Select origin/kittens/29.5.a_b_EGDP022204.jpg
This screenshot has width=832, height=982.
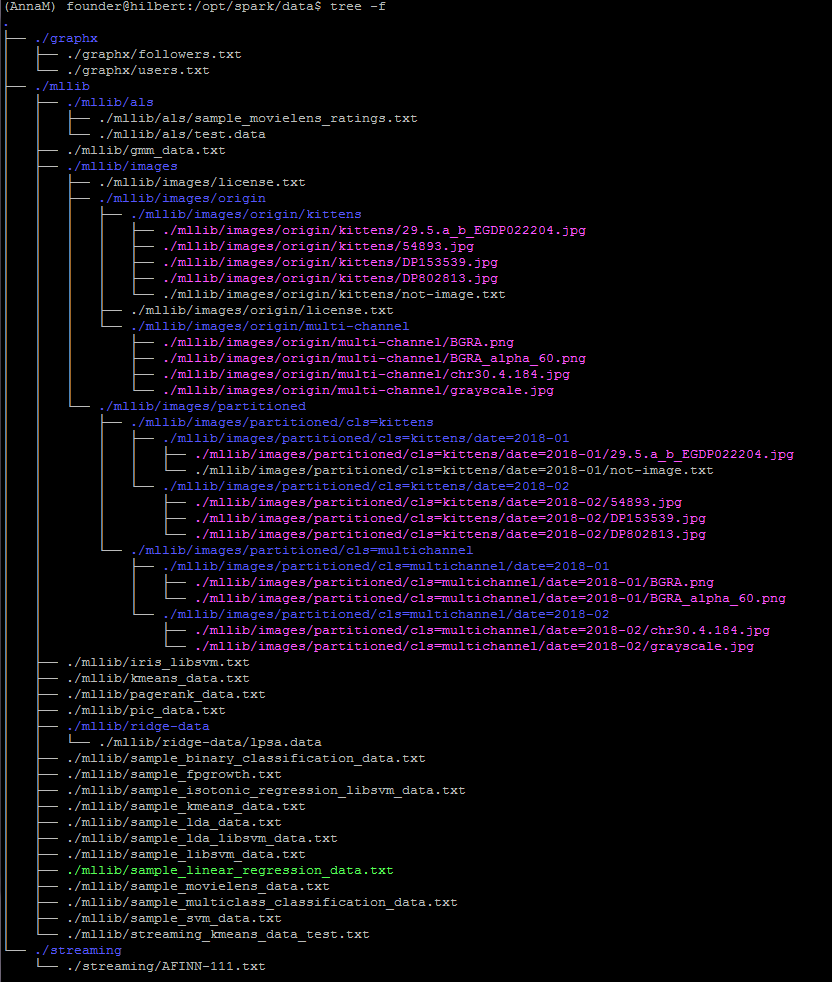pos(375,230)
